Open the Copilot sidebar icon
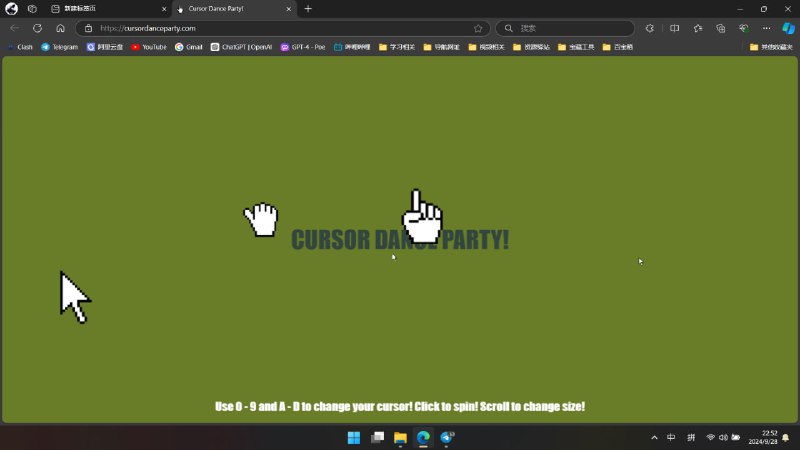Viewport: 800px width, 450px height. 788,28
